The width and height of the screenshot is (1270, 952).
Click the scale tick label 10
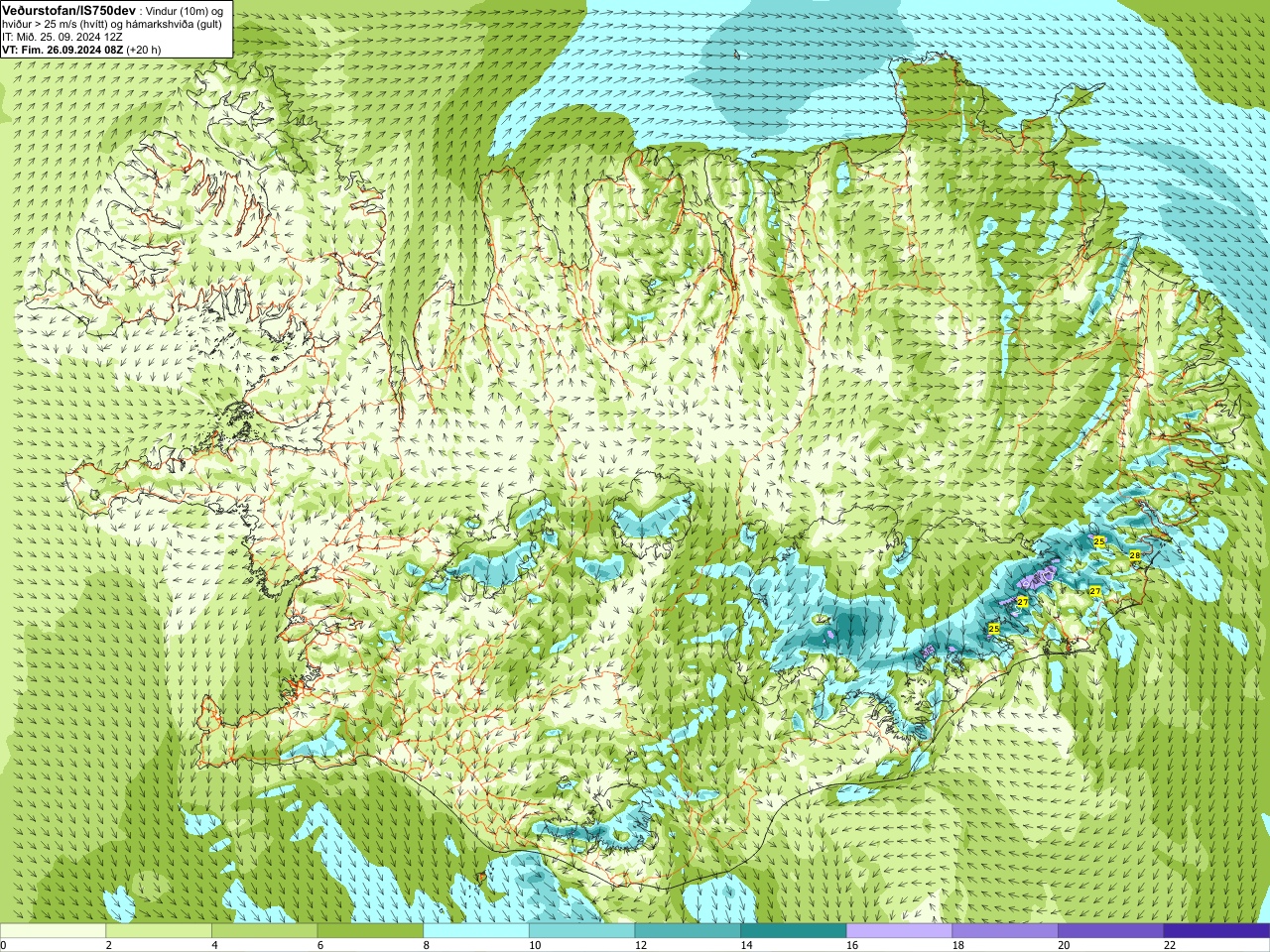click(535, 945)
